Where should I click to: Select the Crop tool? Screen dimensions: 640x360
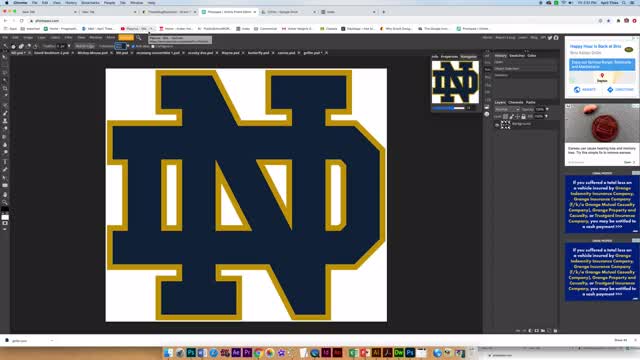(5, 88)
